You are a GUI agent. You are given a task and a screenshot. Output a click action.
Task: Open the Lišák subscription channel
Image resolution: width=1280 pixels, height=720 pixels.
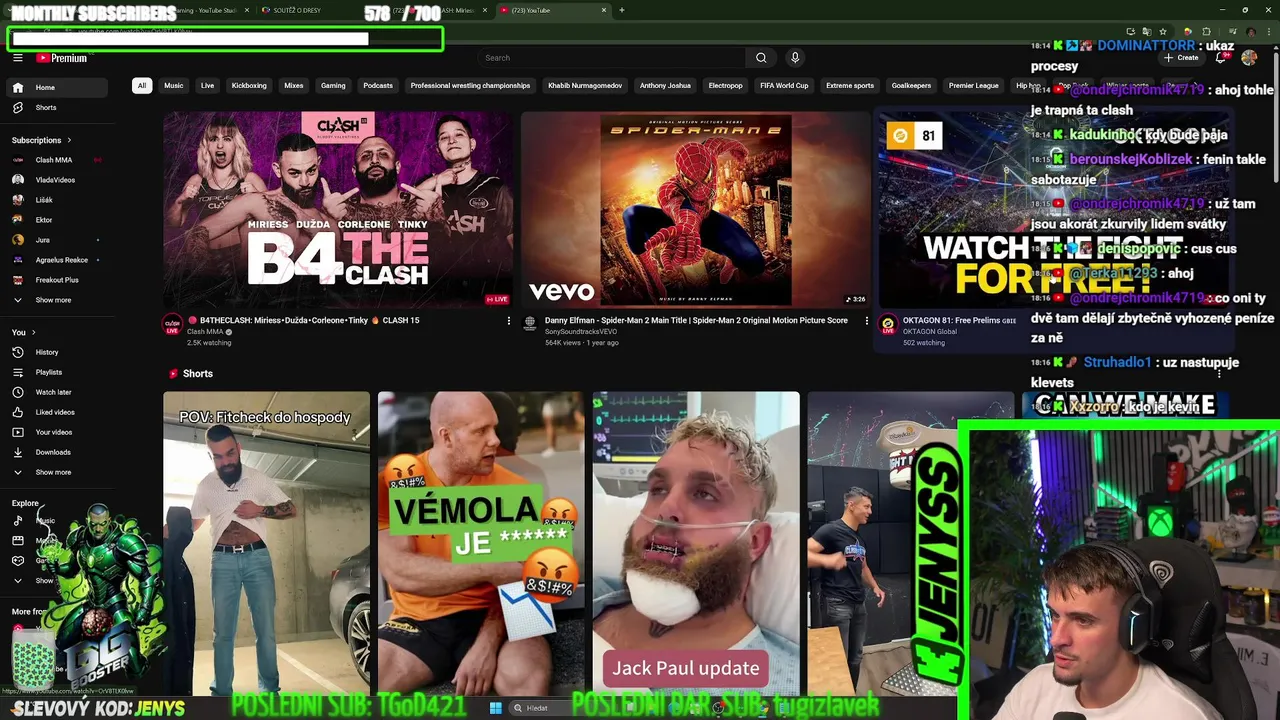tap(58, 200)
